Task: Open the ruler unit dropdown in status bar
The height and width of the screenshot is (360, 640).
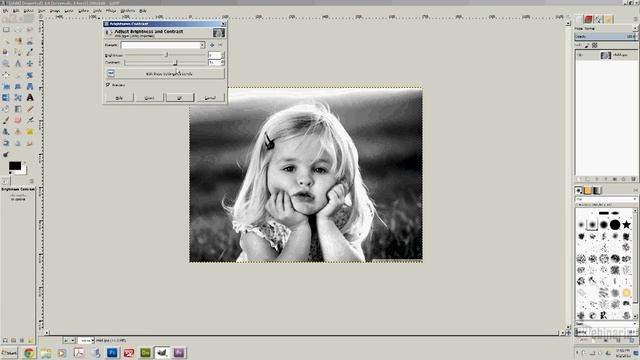Action: (x=69, y=340)
